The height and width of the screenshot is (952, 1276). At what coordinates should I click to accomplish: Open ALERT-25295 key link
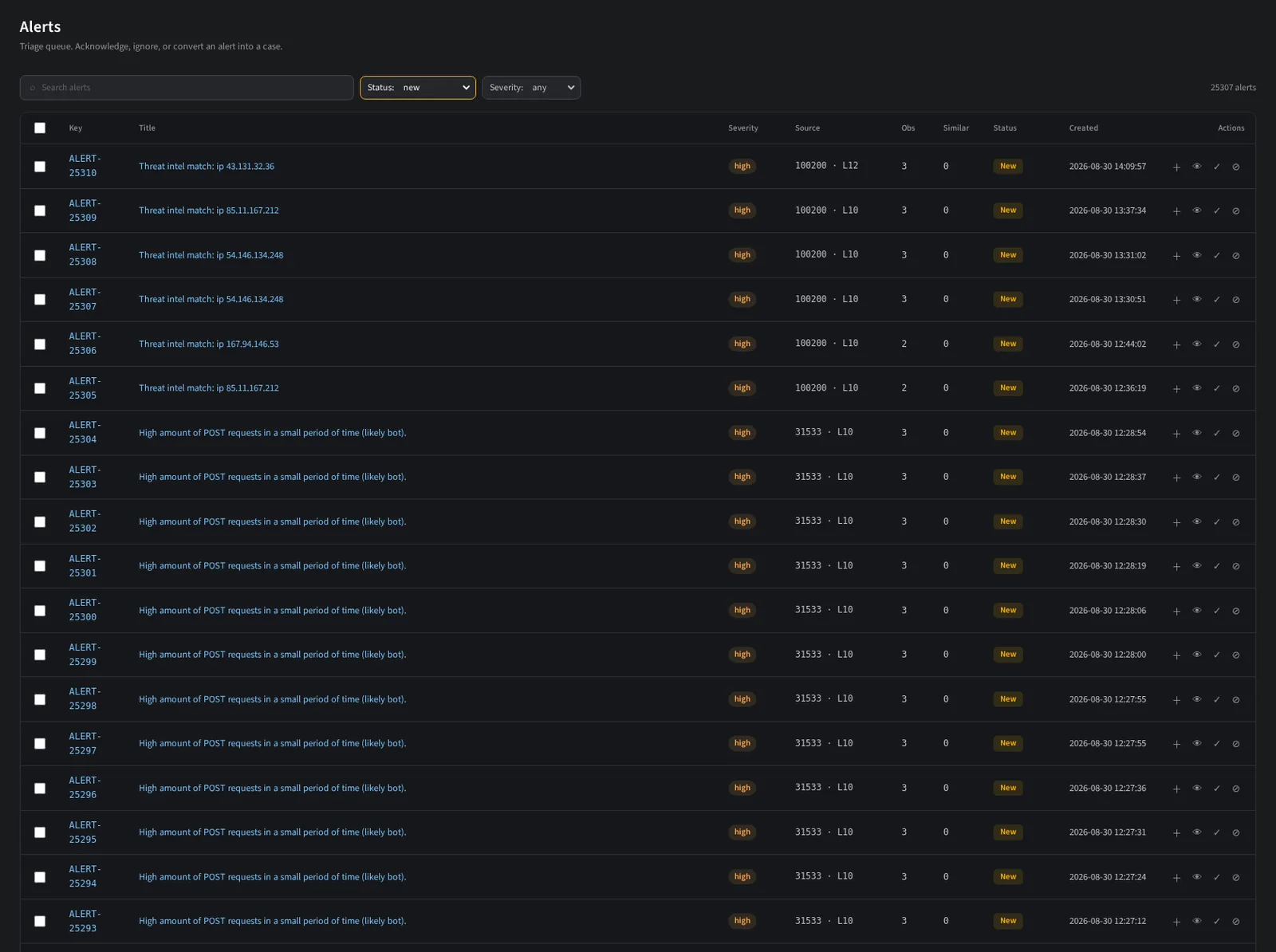click(85, 832)
